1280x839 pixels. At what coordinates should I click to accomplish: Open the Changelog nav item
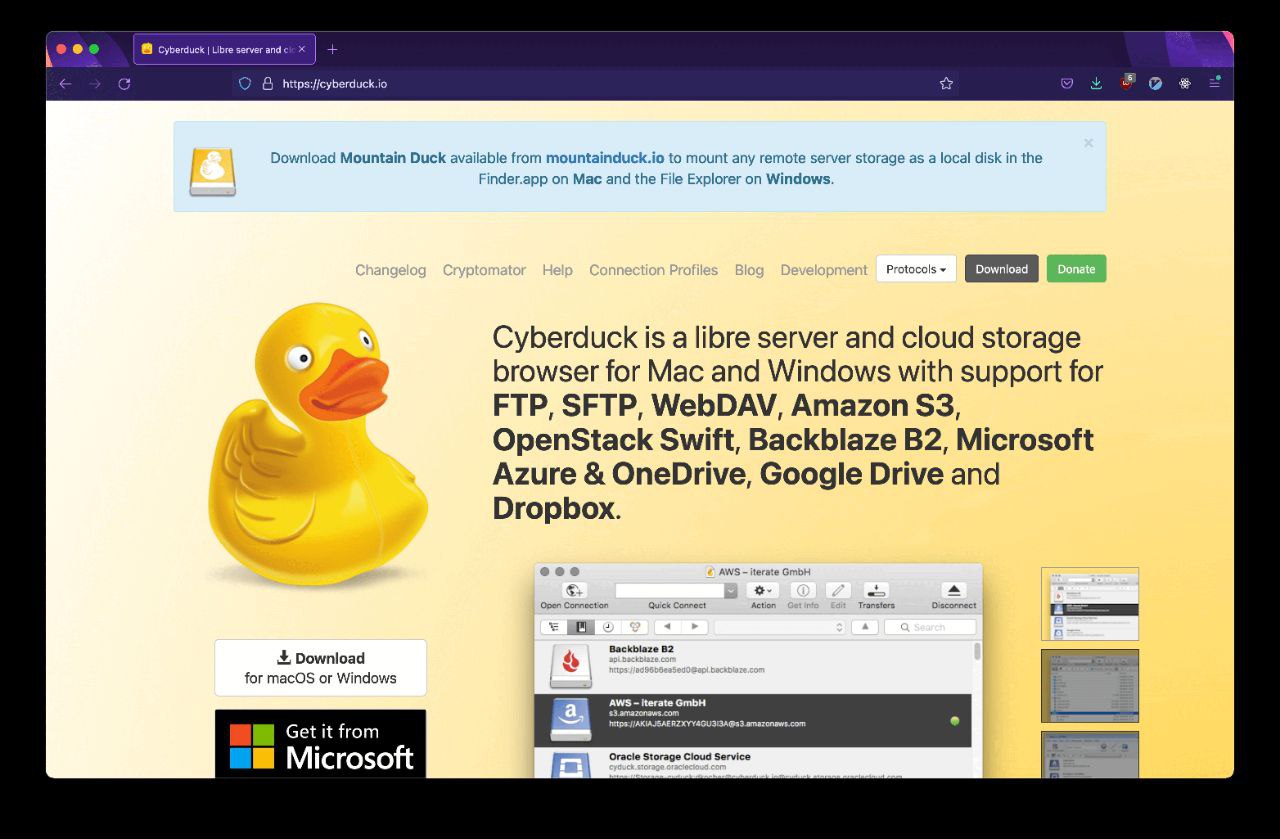click(x=390, y=270)
